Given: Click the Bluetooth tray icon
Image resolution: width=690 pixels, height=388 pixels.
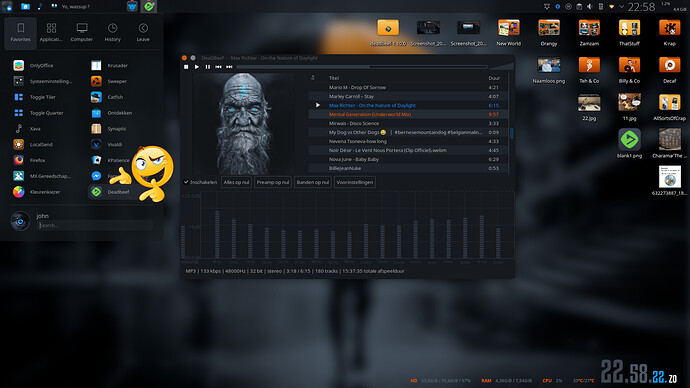Looking at the screenshot, I should pos(558,7).
